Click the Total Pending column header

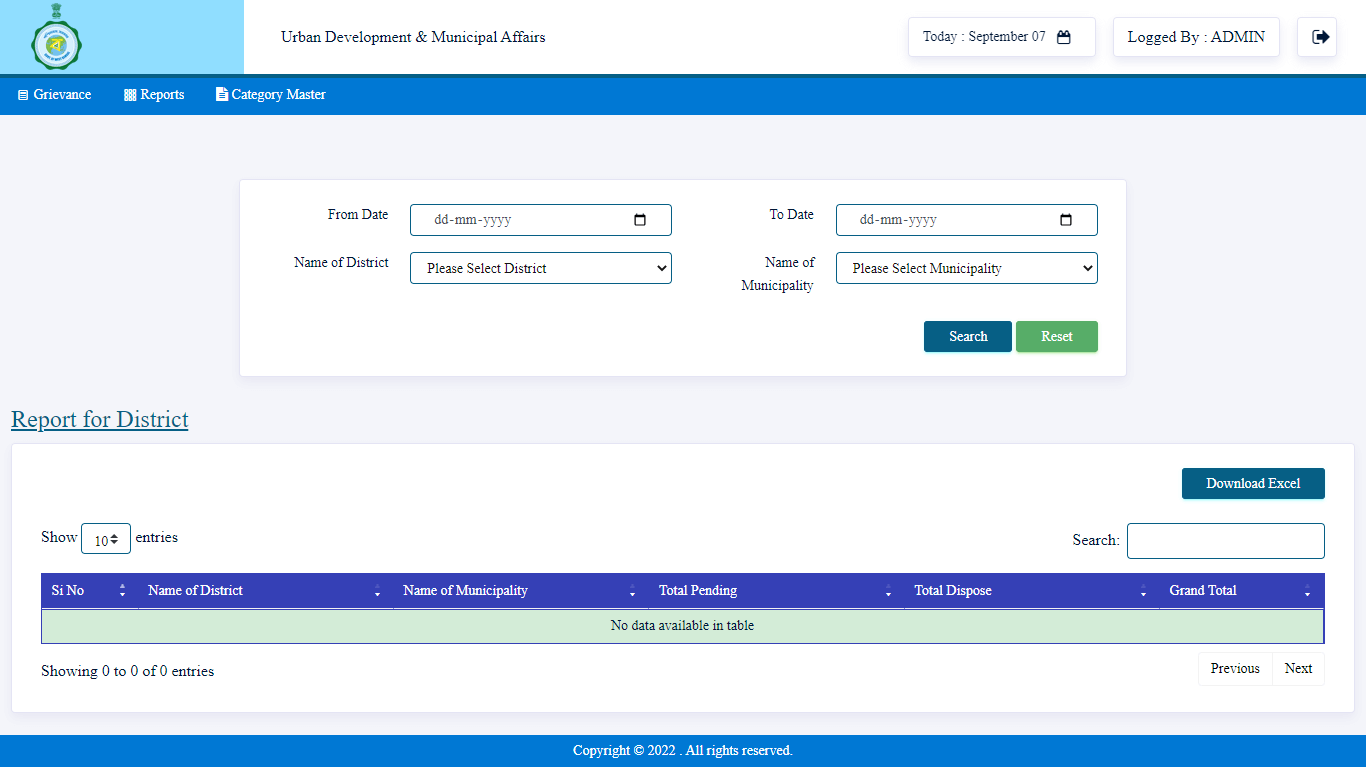(776, 591)
